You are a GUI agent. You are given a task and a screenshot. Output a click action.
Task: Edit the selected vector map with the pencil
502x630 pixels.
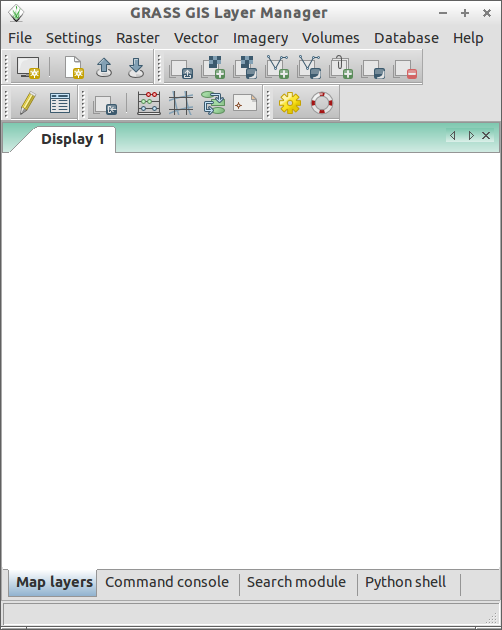coord(27,103)
